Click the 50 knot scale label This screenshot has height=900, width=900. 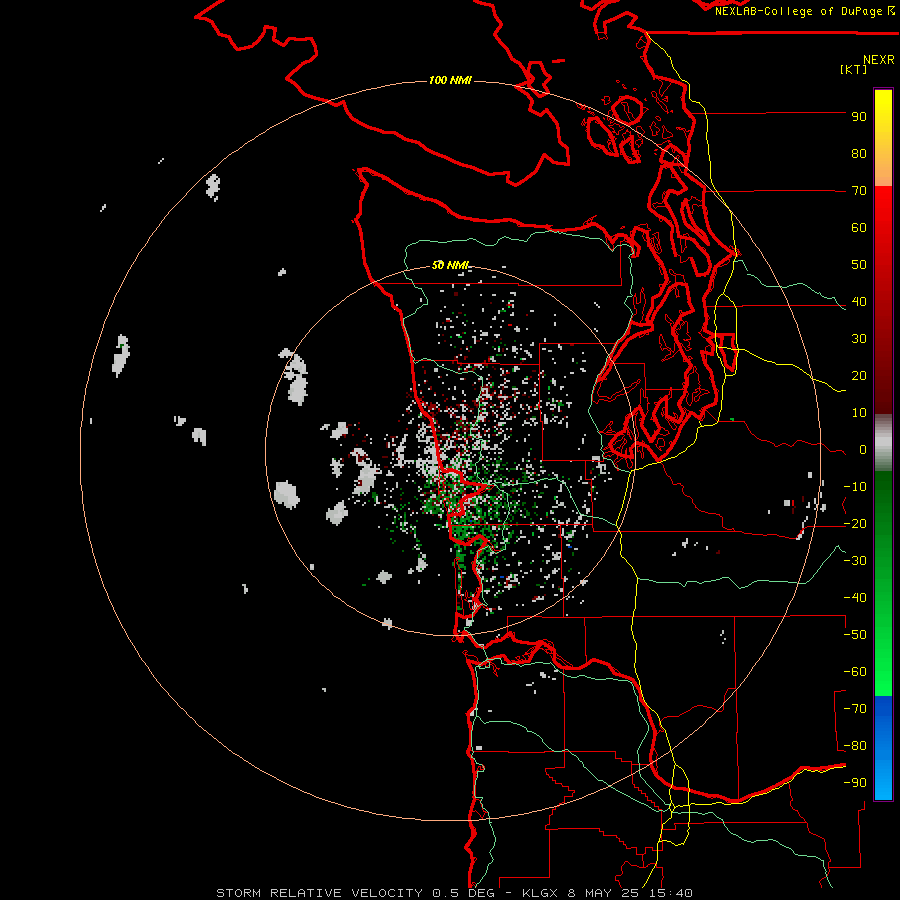[x=859, y=265]
